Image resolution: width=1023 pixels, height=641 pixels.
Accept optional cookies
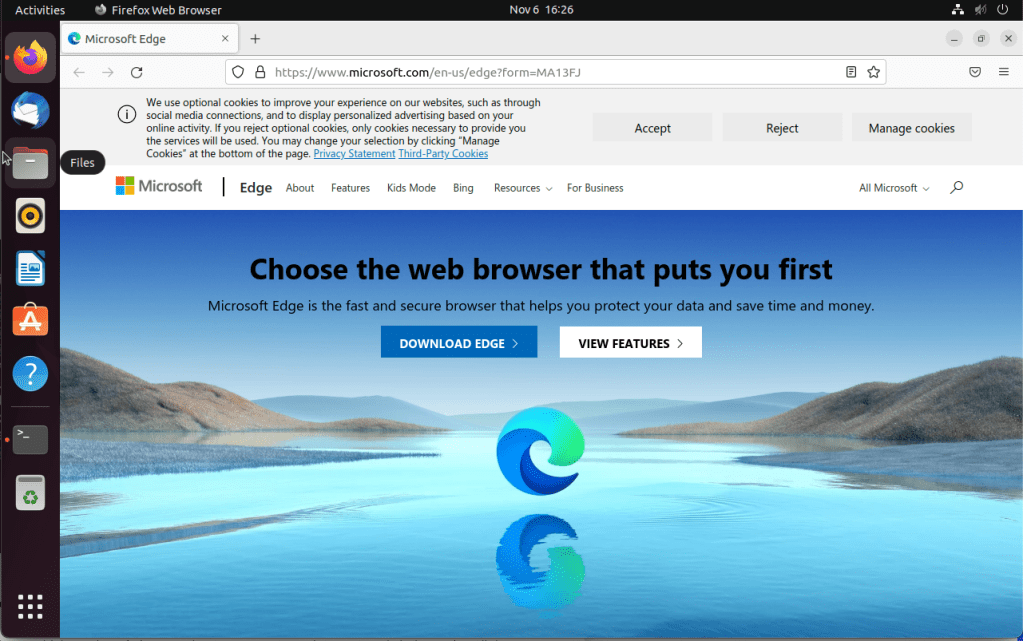652,128
